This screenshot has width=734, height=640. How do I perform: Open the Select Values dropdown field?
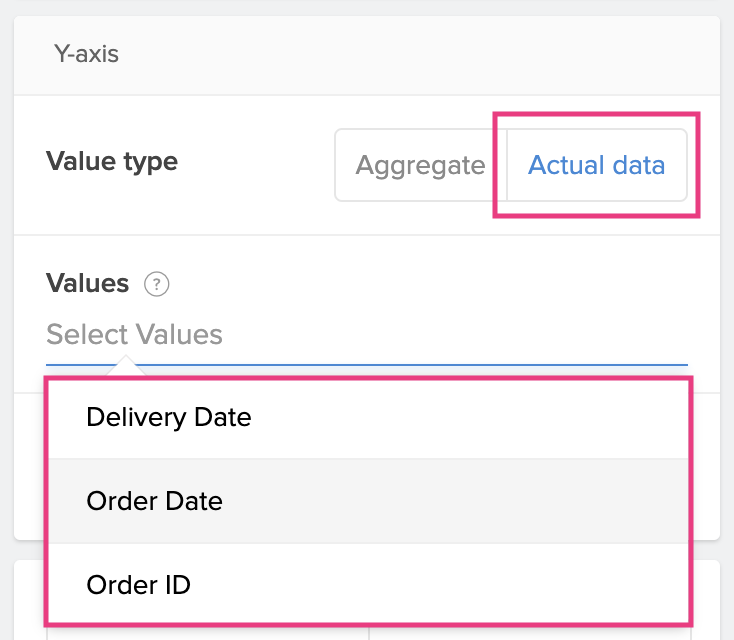(x=366, y=335)
